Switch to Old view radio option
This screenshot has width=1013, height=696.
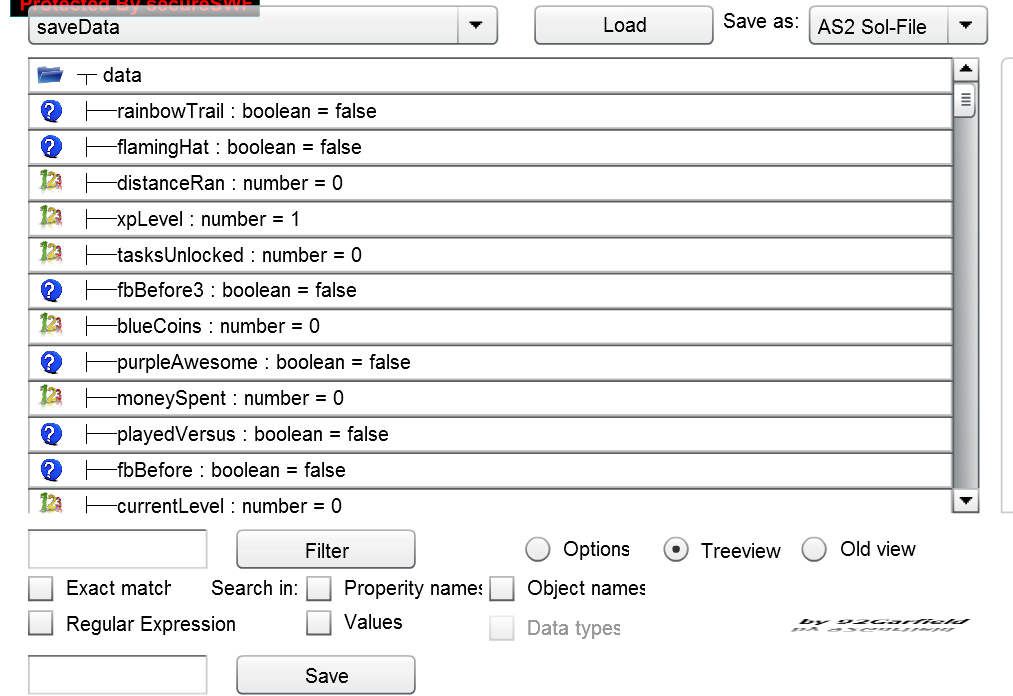click(814, 550)
